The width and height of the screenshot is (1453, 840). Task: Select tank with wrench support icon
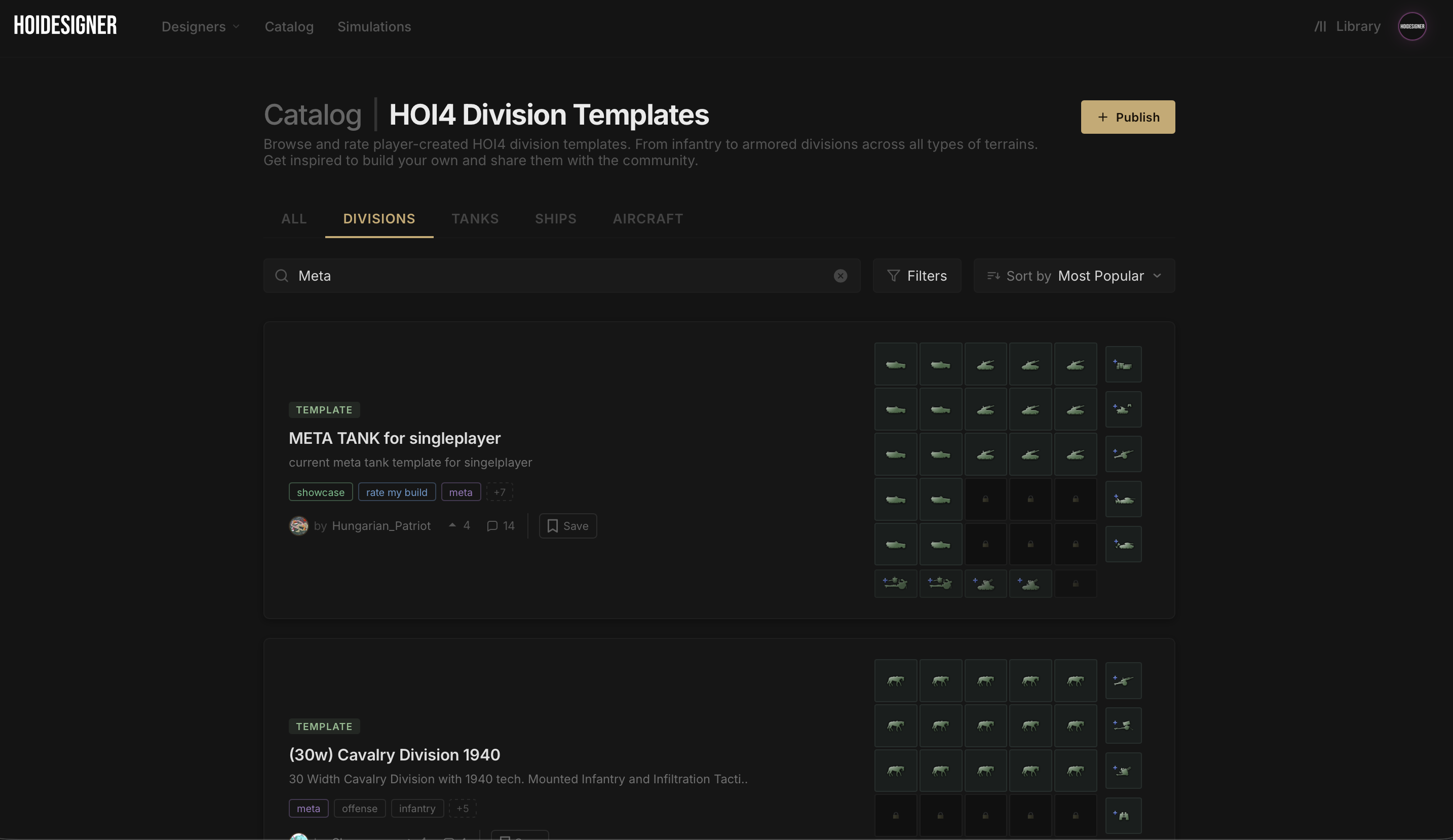1123,544
